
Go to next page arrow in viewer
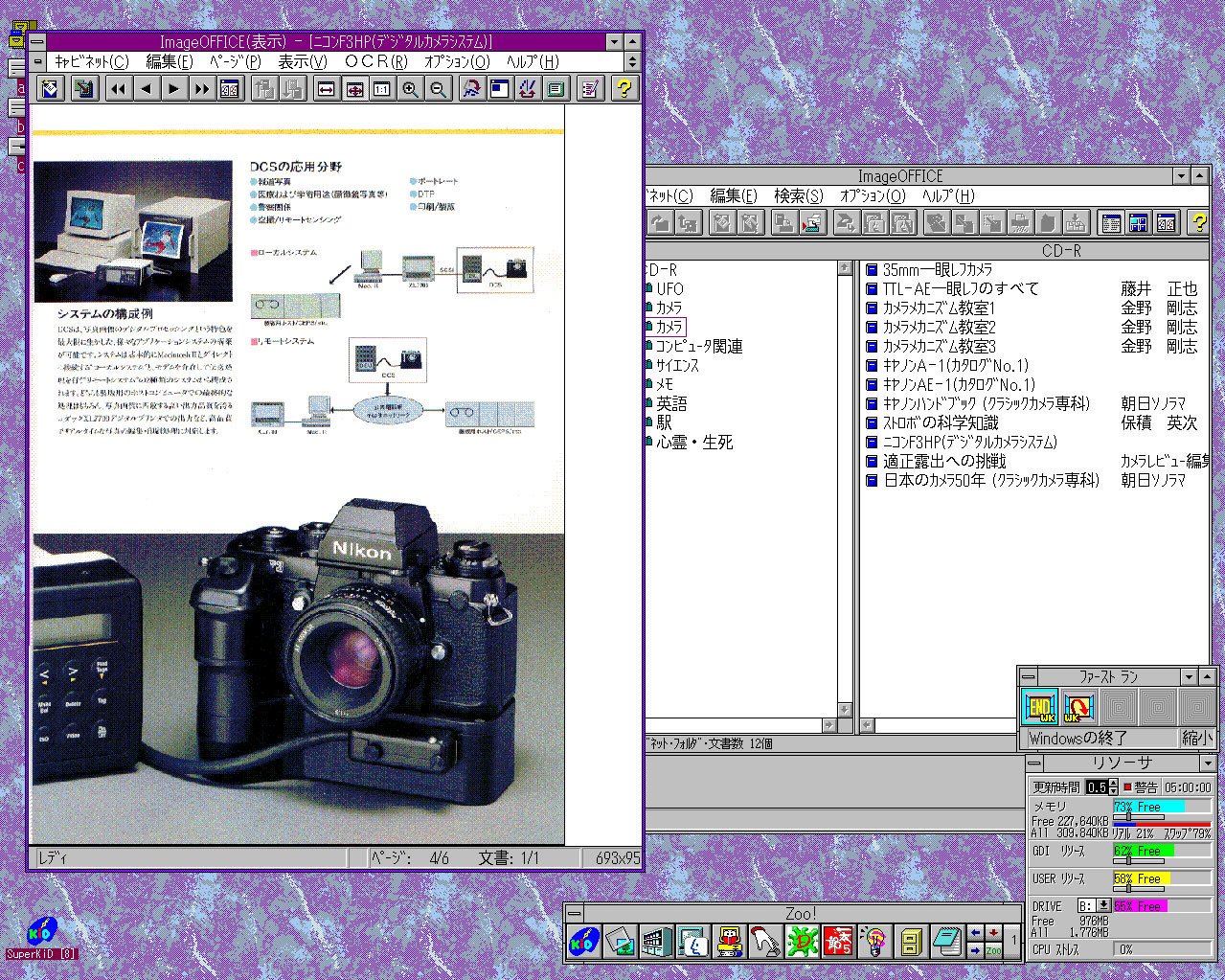point(173,89)
